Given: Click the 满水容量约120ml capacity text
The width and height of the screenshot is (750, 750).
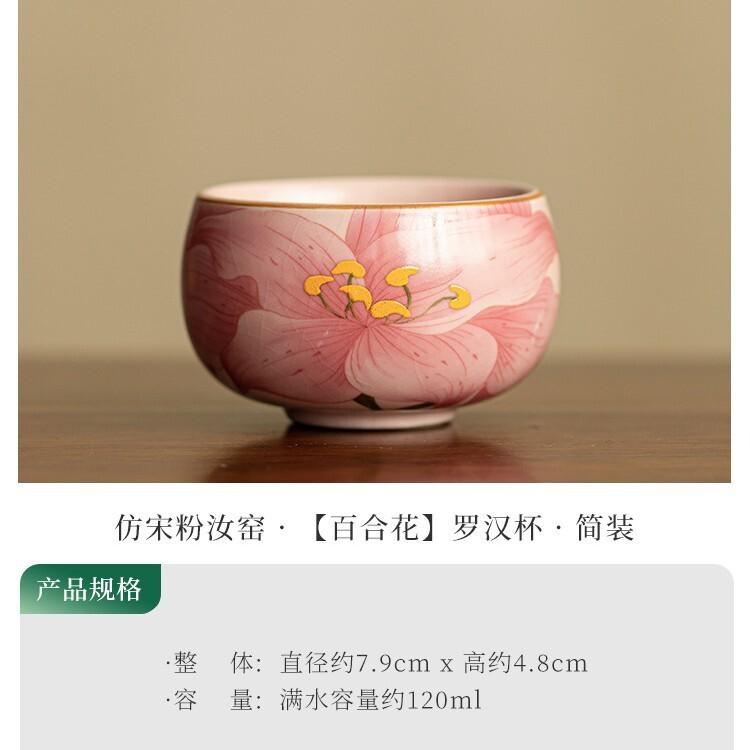Looking at the screenshot, I should 381,700.
